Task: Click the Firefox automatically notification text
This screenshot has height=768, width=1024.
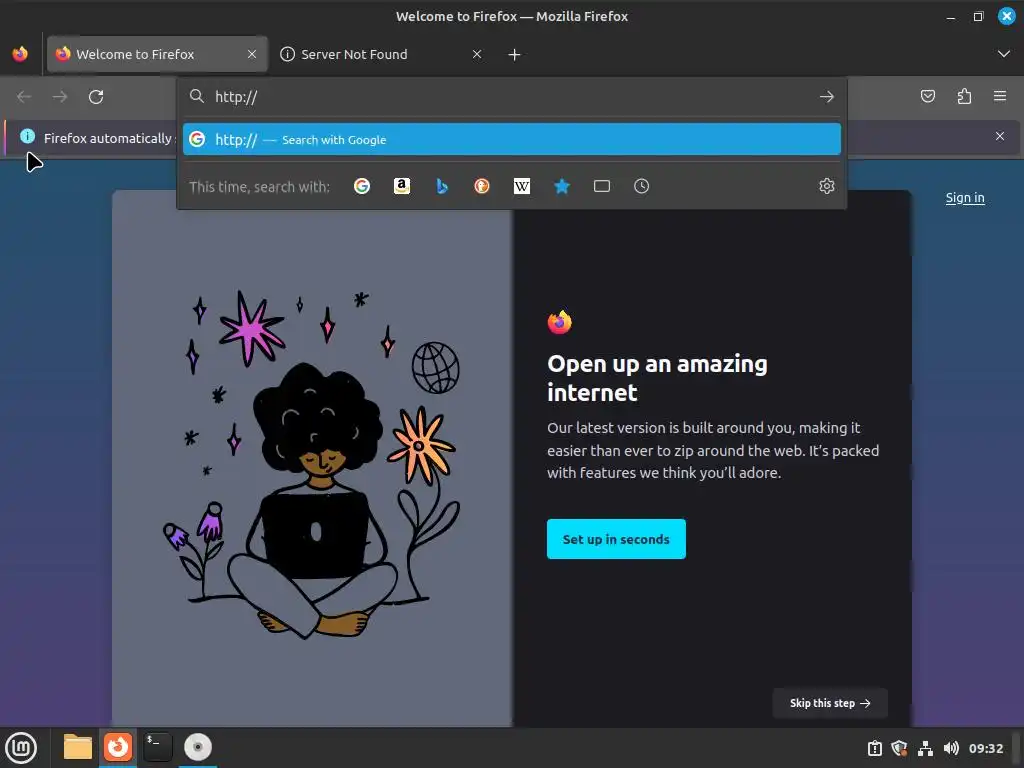Action: (108, 138)
